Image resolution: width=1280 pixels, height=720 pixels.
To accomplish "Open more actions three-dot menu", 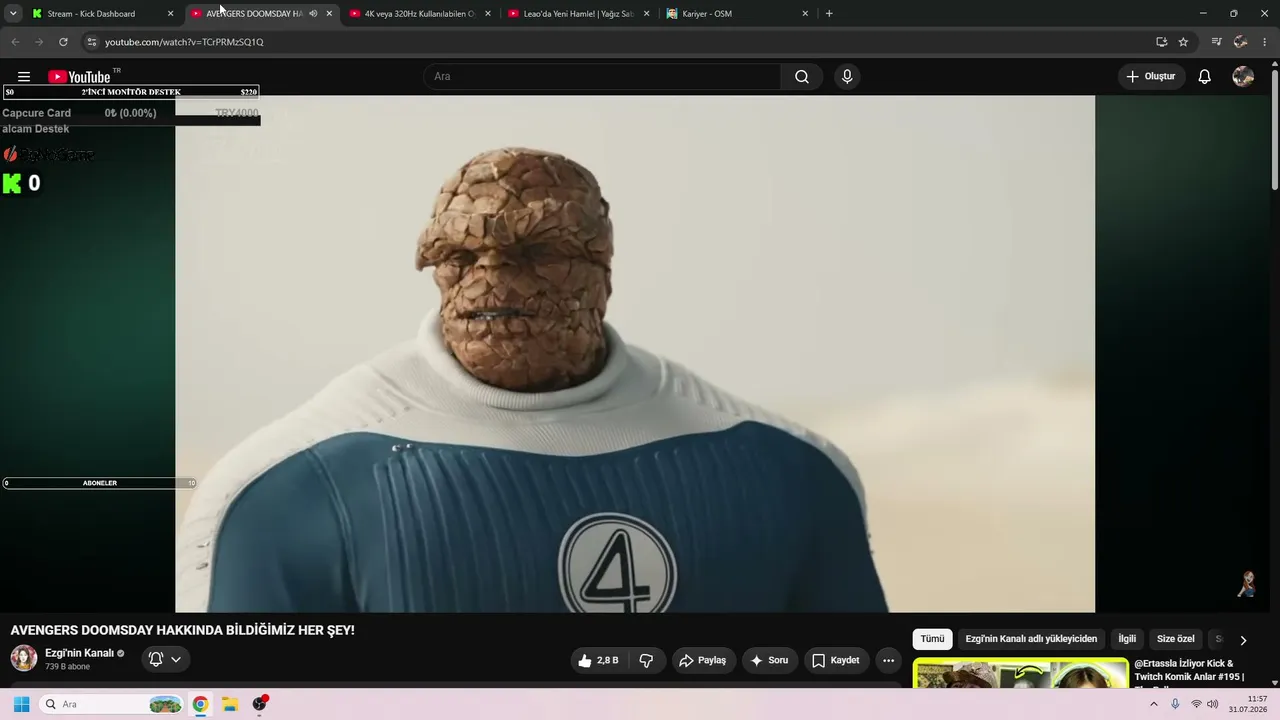I will click(x=888, y=660).
